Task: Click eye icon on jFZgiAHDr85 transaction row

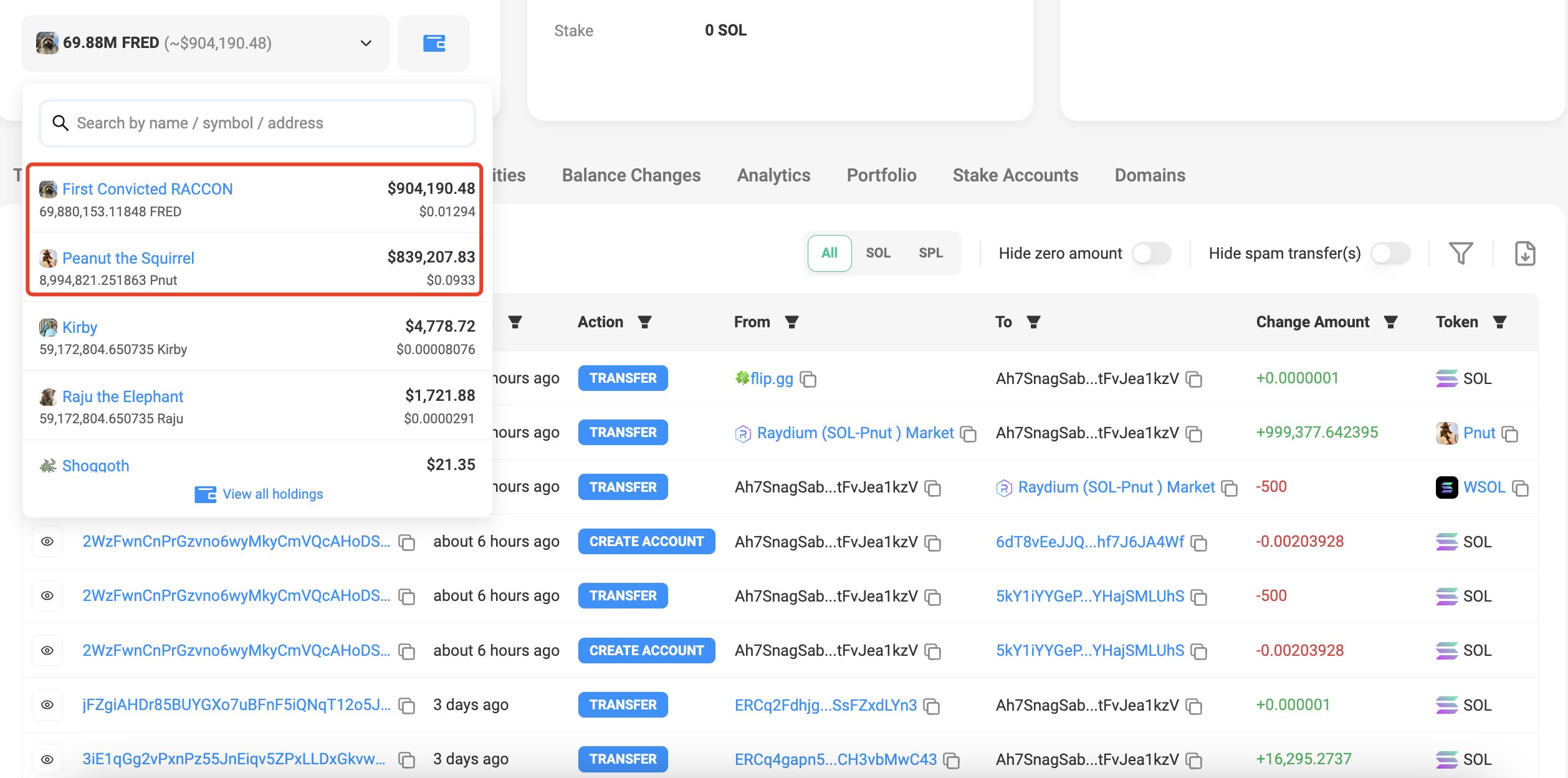Action: pyautogui.click(x=47, y=705)
